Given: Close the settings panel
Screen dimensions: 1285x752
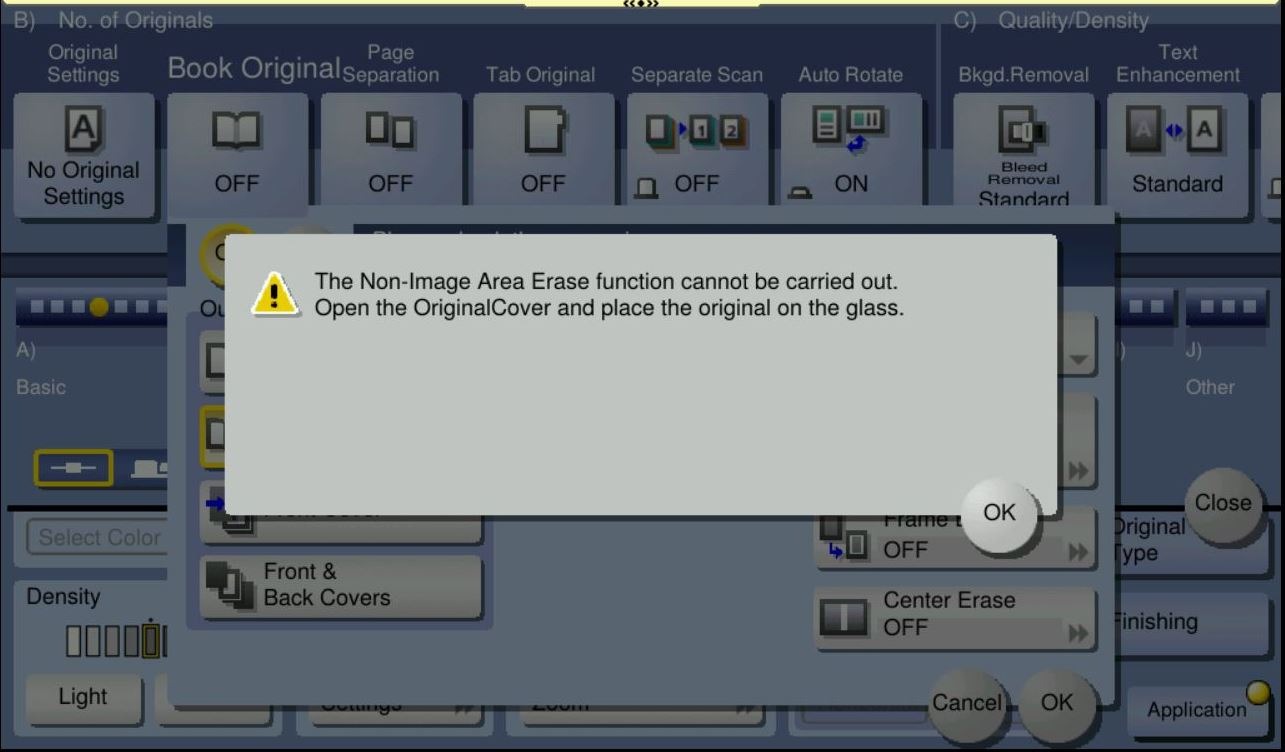Looking at the screenshot, I should coord(1222,503).
